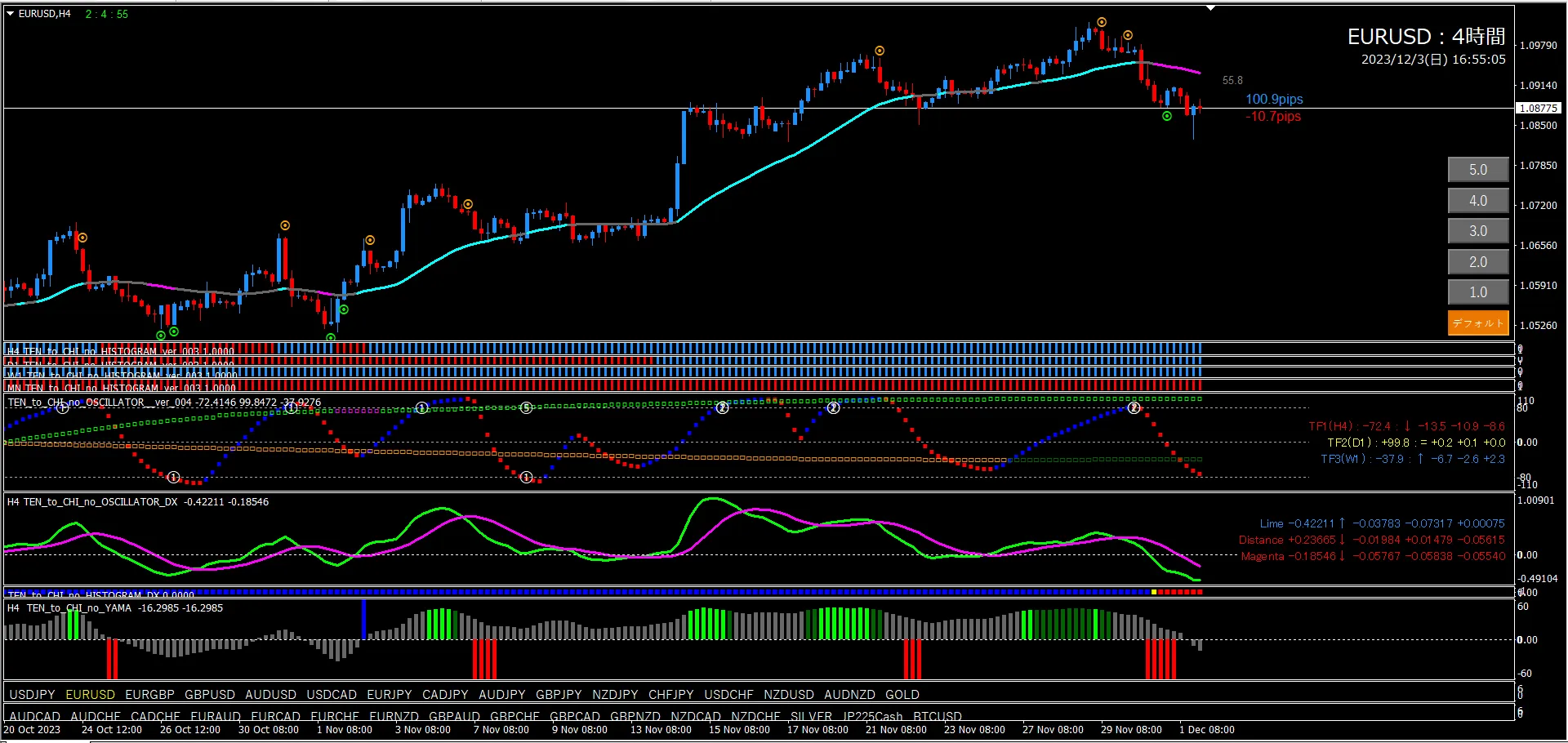Viewport: 1568px width, 743px height.
Task: Click the TF3(W1) oscillator values line
Action: (x=1413, y=459)
